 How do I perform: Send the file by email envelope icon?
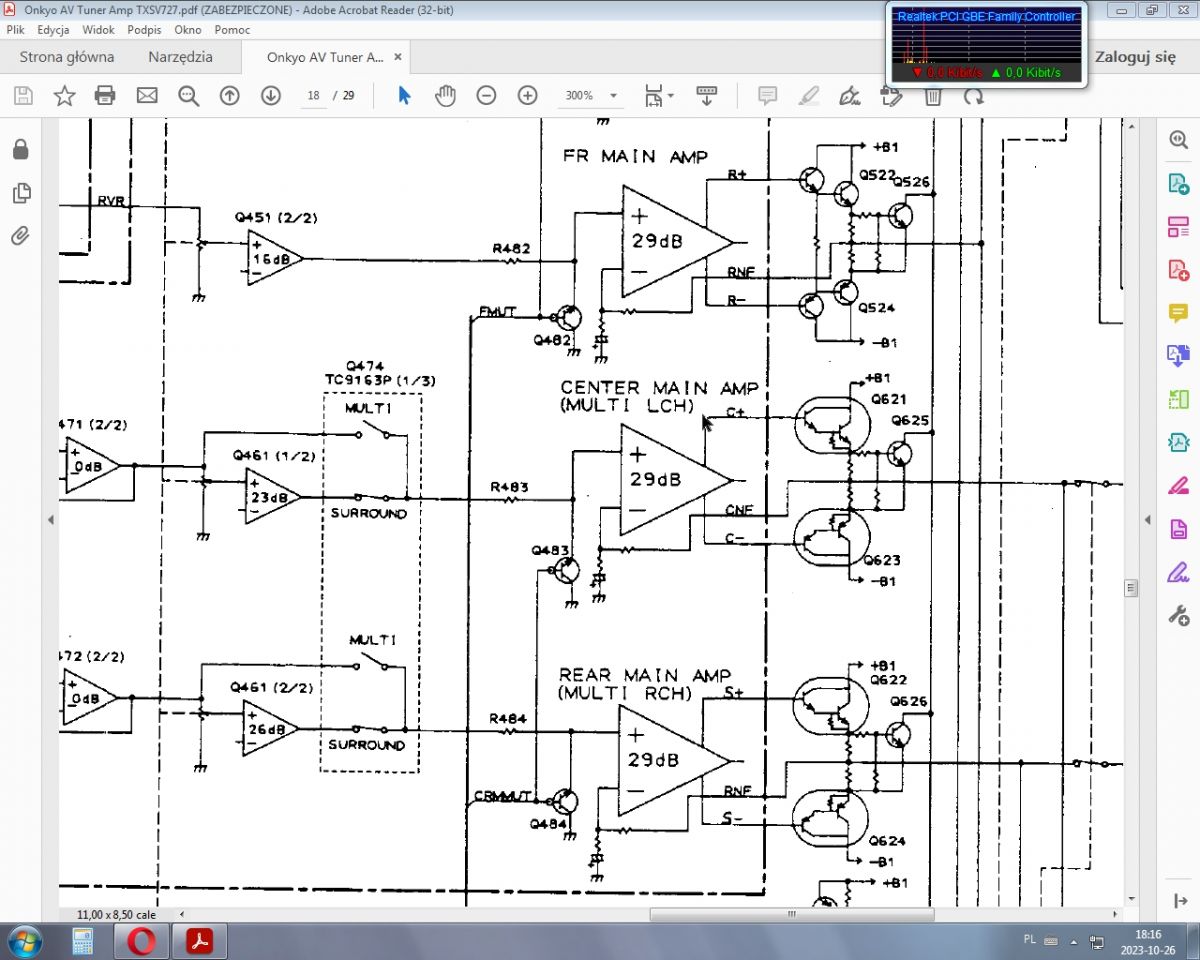(x=147, y=95)
